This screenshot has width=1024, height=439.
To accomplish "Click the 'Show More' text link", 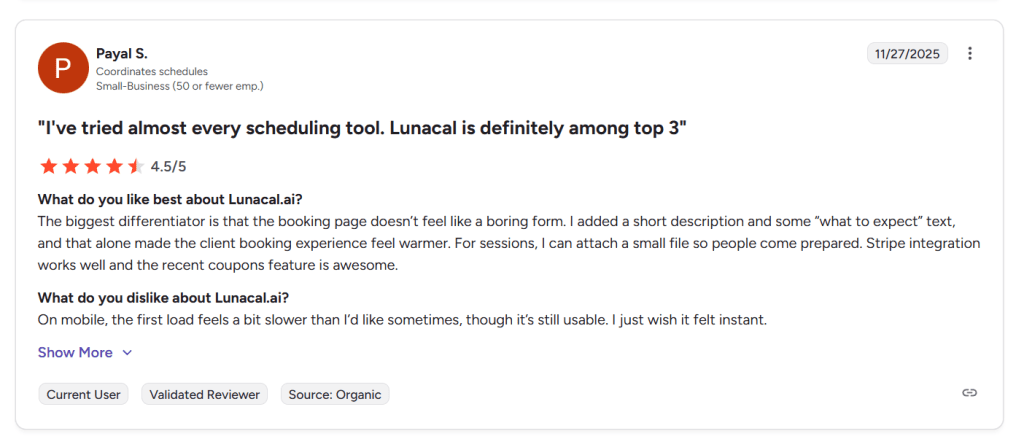I will click(x=75, y=353).
